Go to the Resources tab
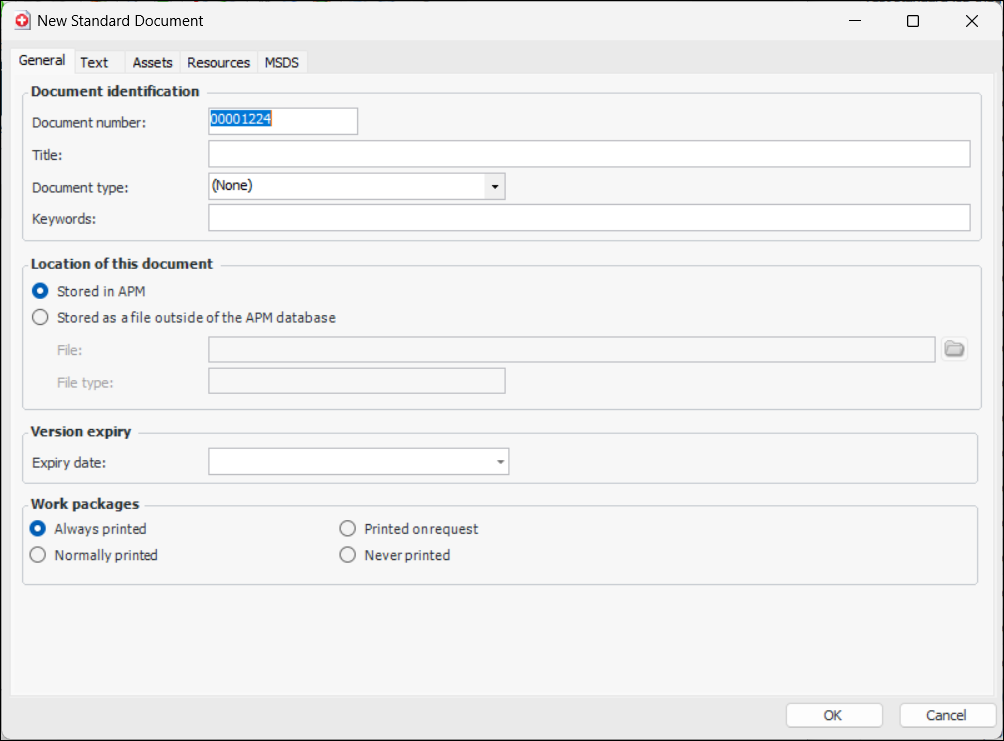1004x741 pixels. 218,62
